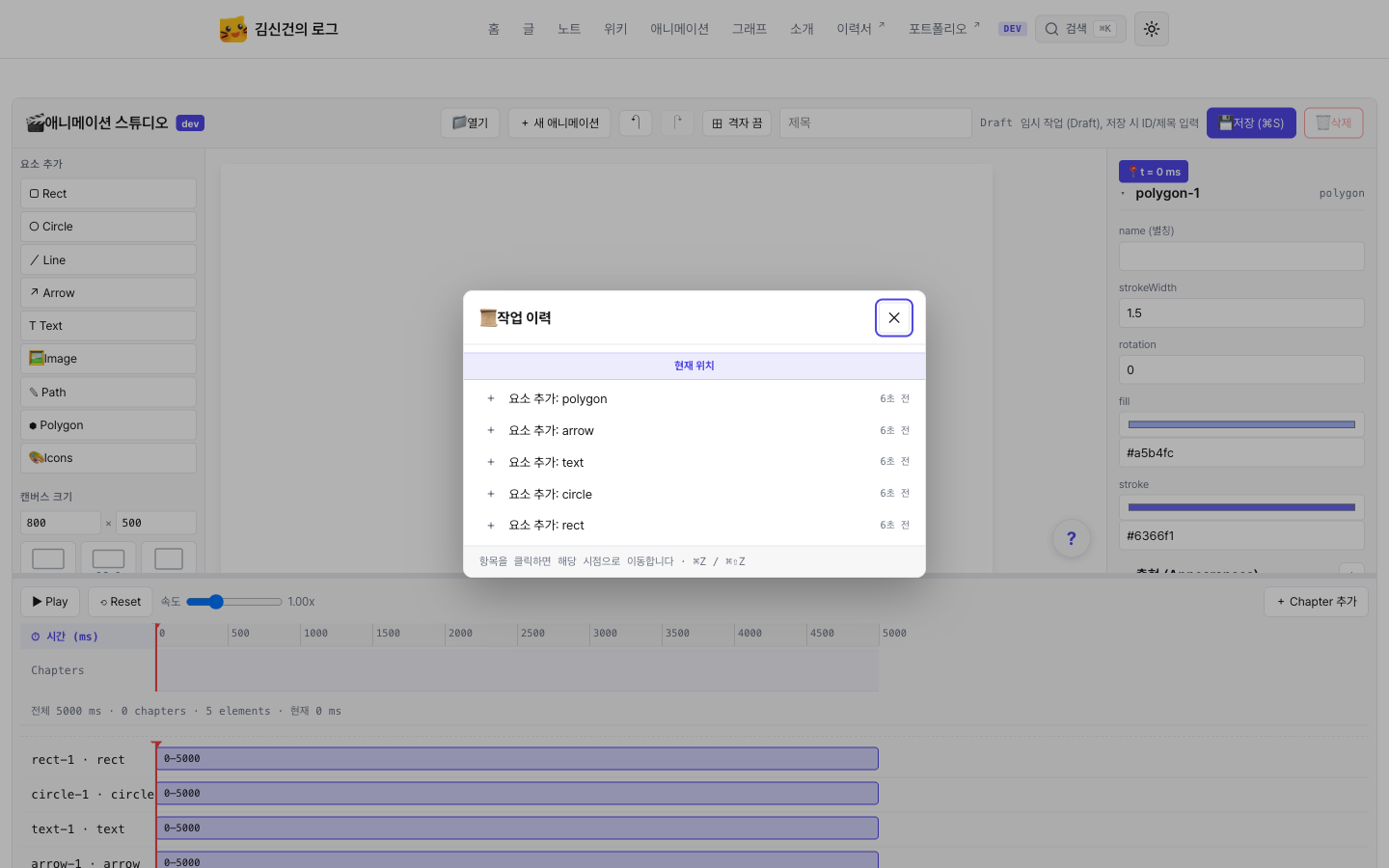Viewport: 1389px width, 868px height.
Task: Jump to history entry 요소 추가: text
Action: [694, 462]
